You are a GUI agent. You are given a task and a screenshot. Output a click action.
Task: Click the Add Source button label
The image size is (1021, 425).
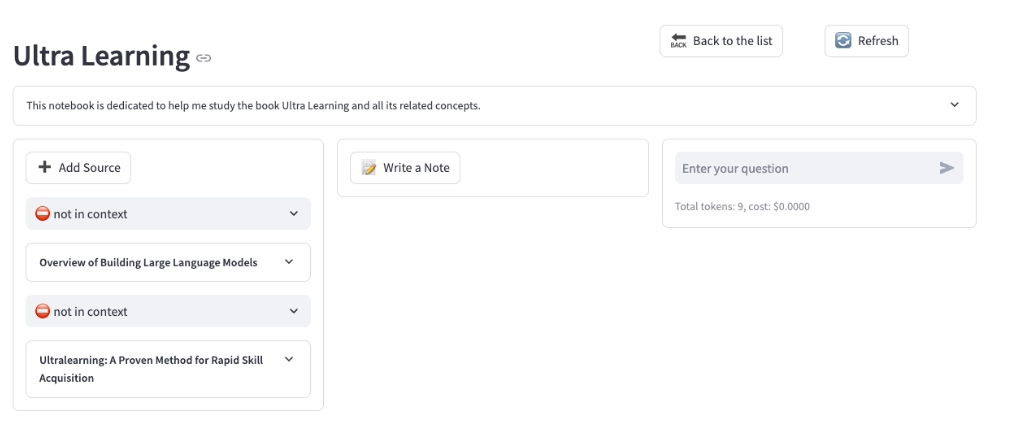tap(89, 168)
